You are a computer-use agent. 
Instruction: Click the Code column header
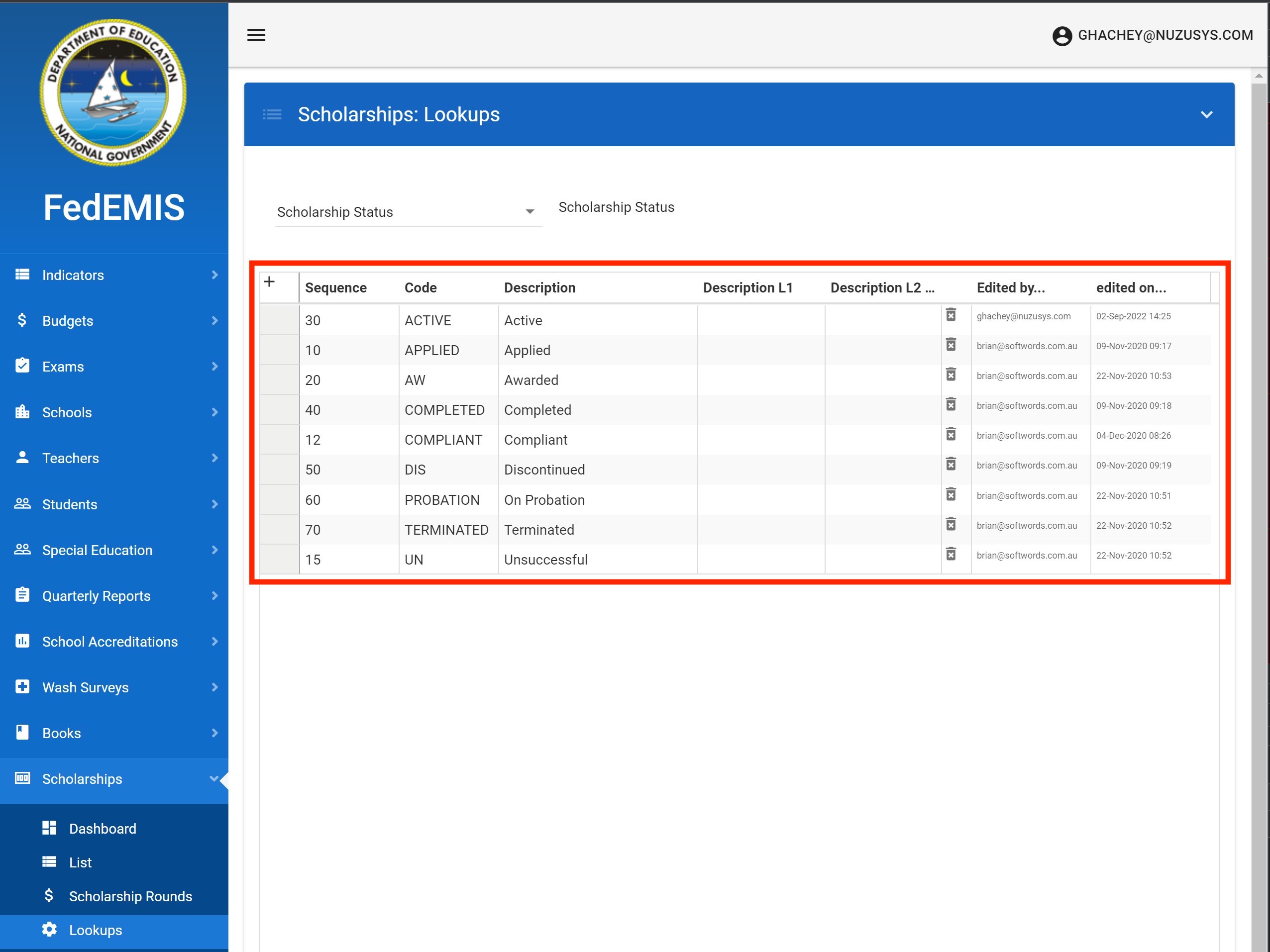[x=421, y=287]
